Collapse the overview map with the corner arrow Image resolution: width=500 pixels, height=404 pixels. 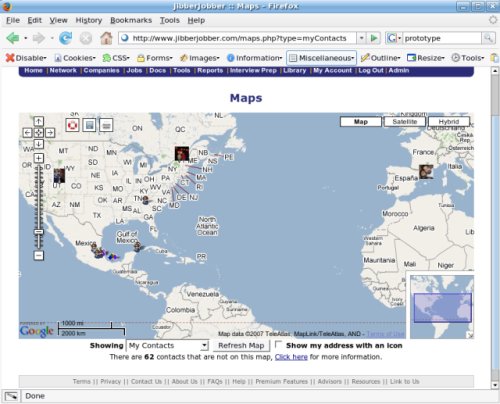(x=470, y=336)
